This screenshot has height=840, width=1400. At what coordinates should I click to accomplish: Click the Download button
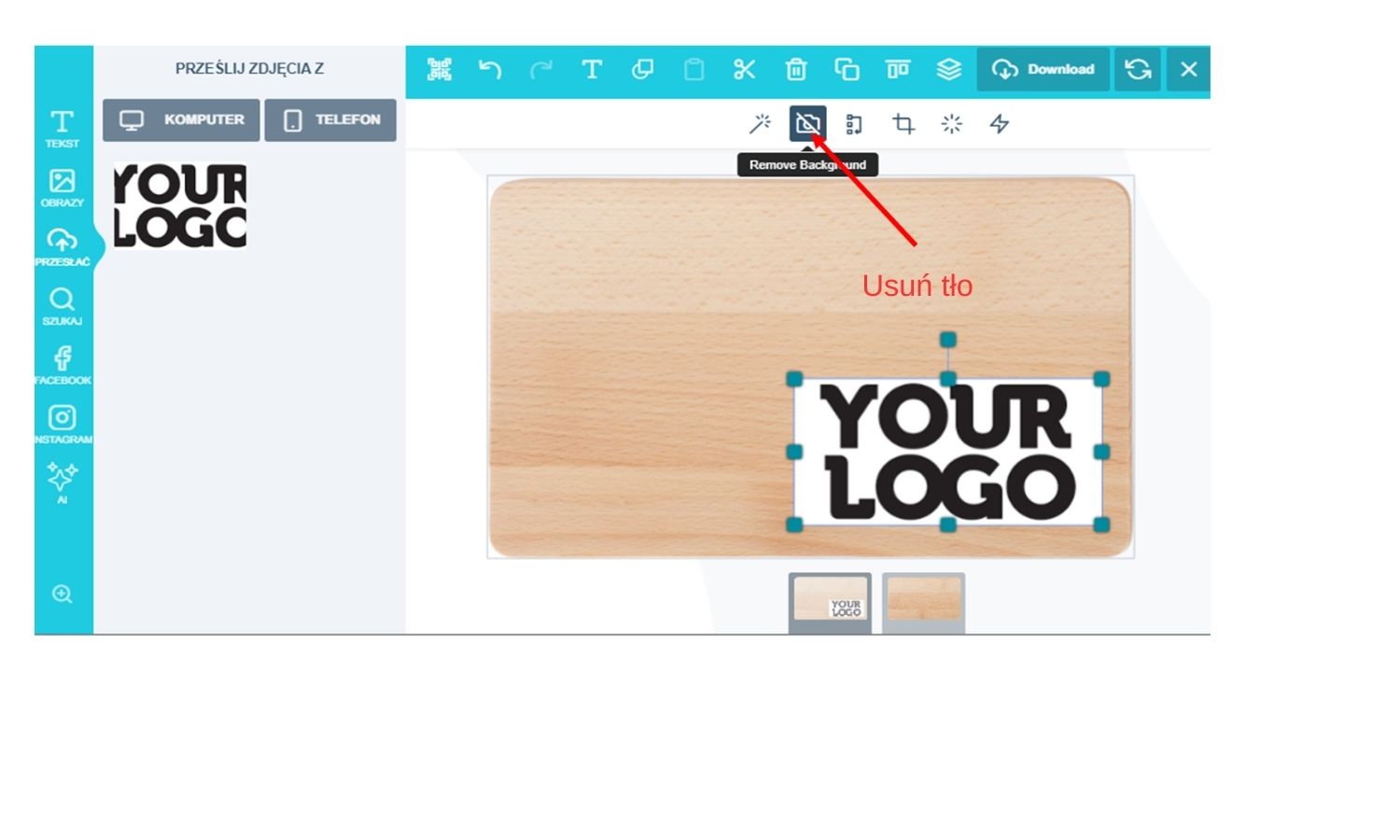click(1043, 69)
